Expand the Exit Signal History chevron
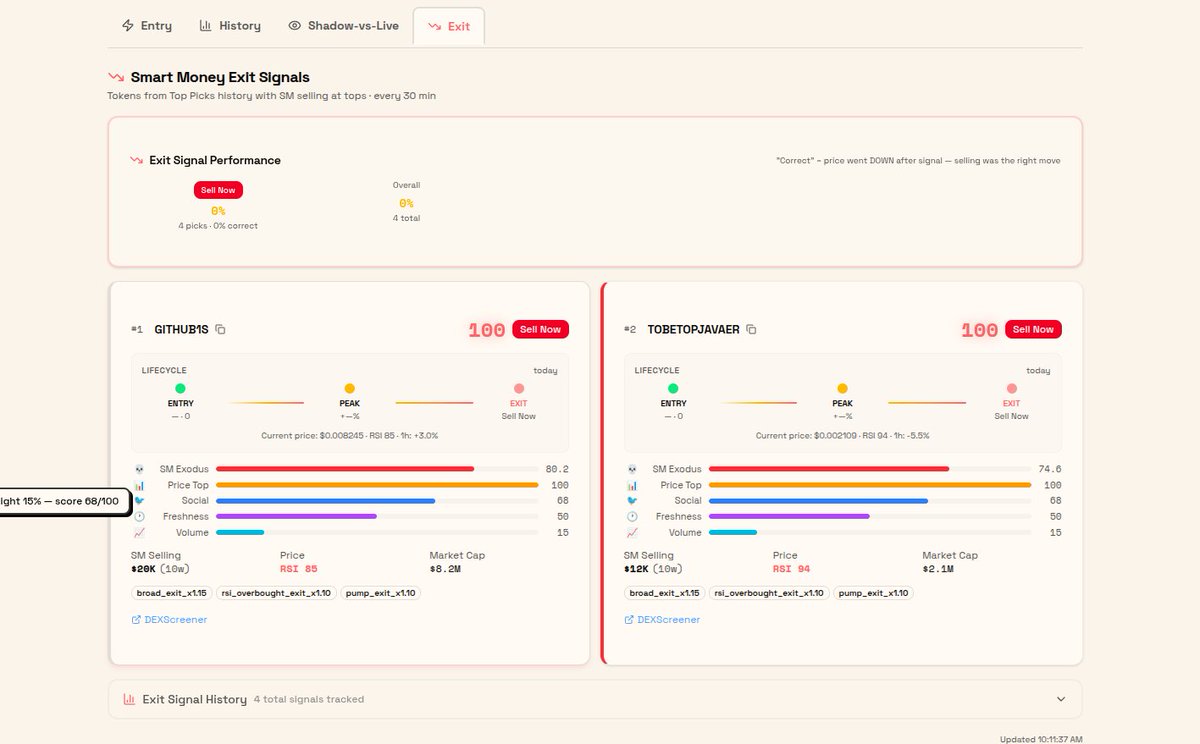 [x=1061, y=699]
